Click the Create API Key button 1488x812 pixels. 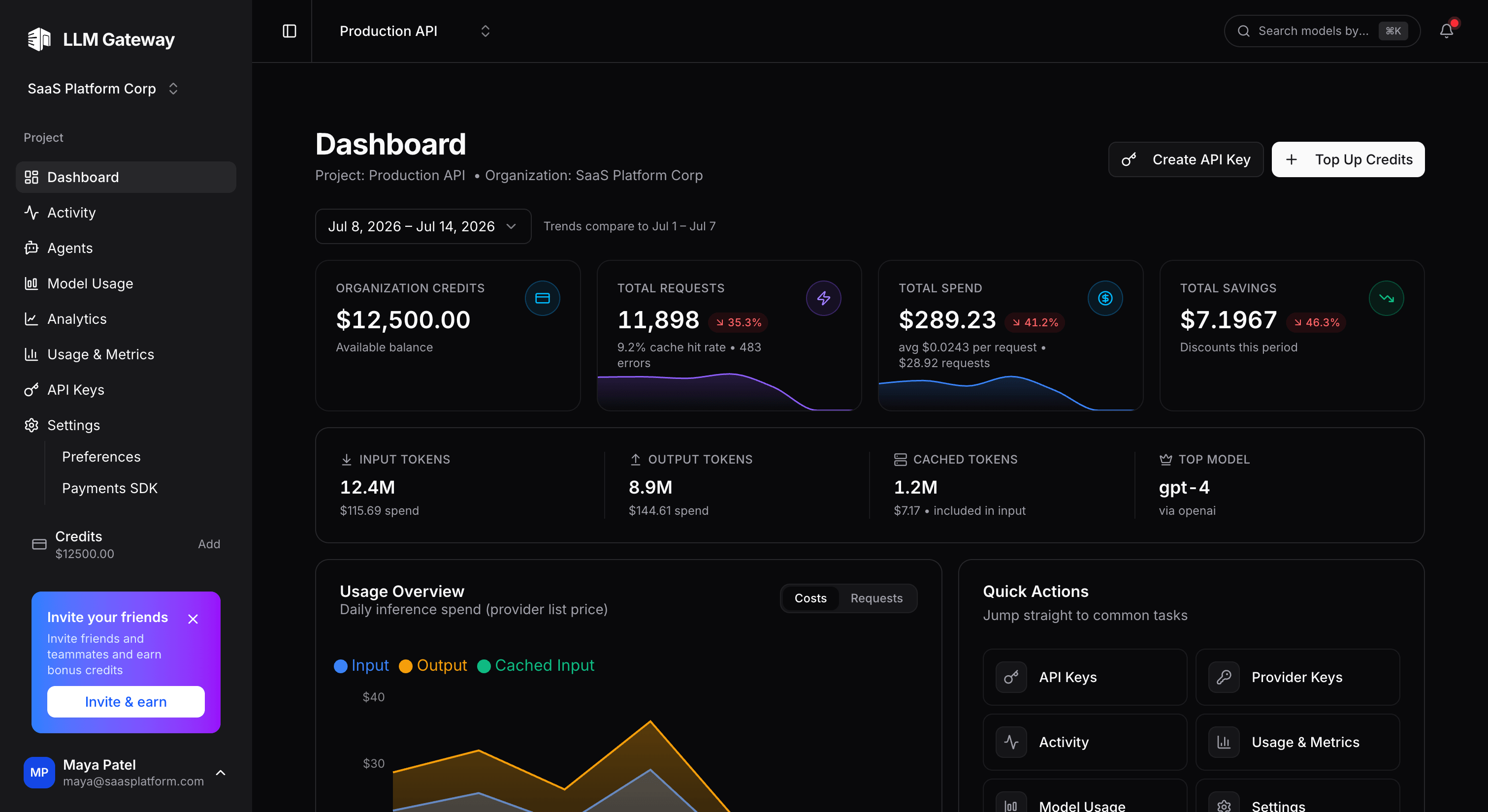(x=1185, y=159)
